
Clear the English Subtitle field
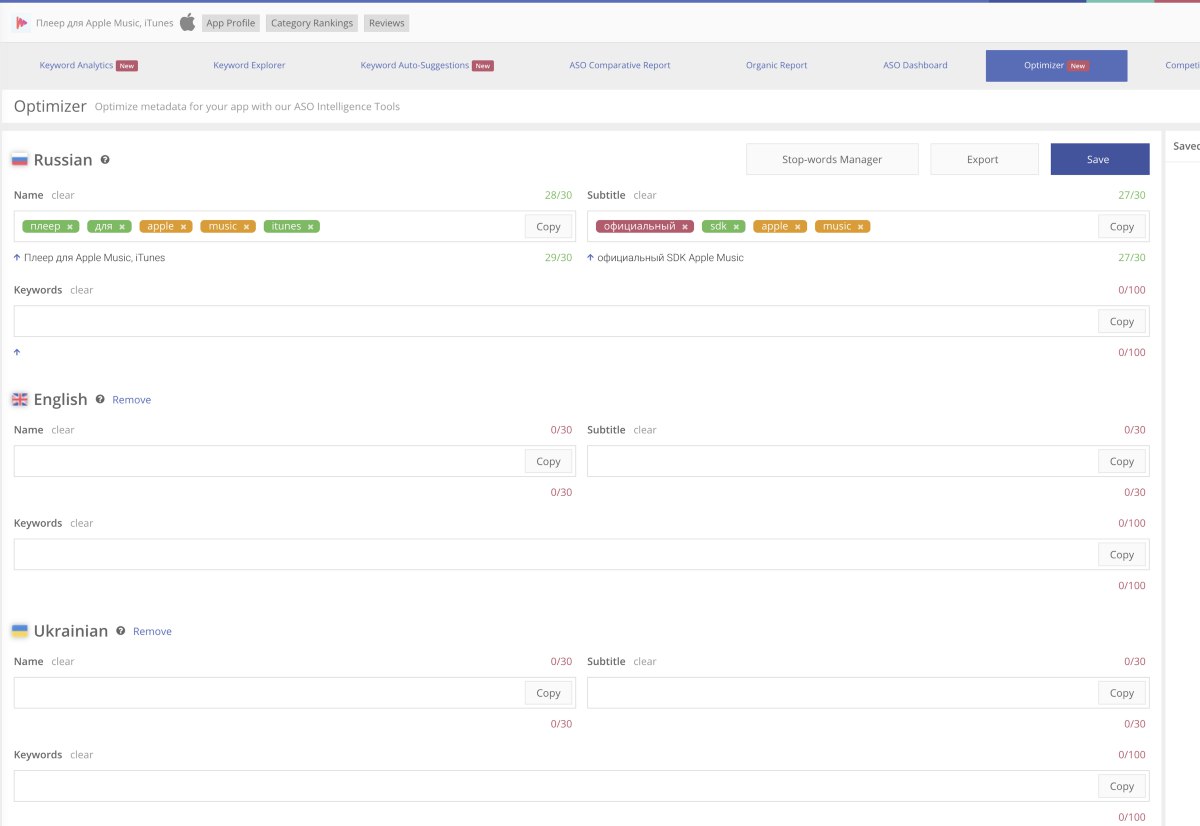coord(645,430)
